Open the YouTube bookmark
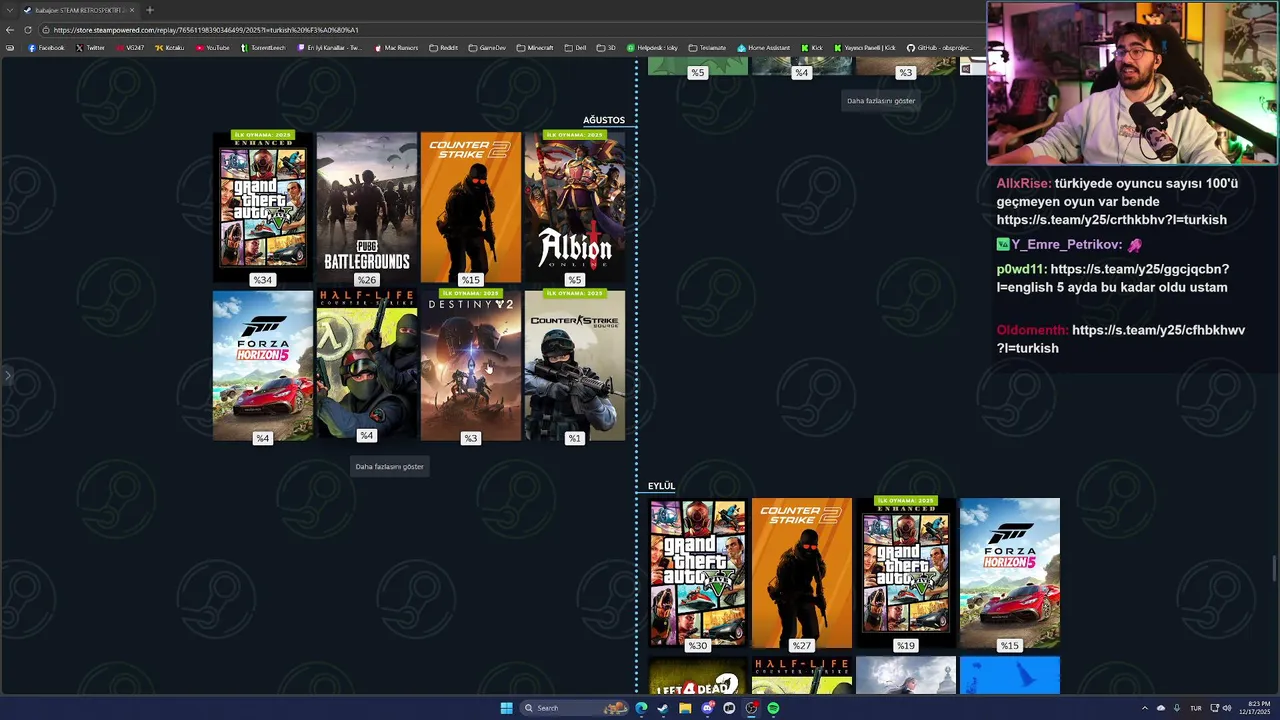This screenshot has width=1280, height=720. point(213,48)
